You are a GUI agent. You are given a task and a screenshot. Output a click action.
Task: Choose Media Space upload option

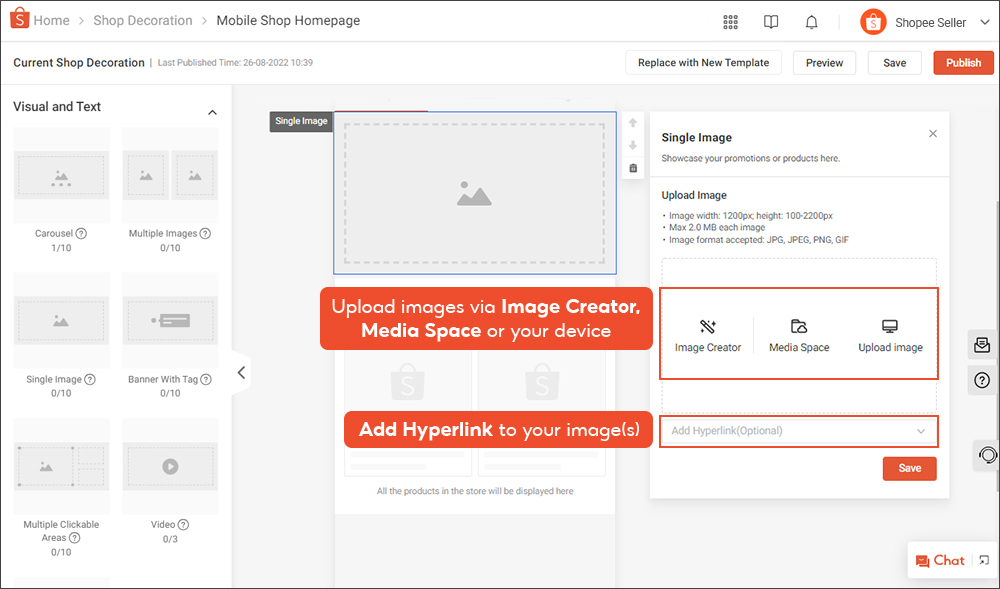pyautogui.click(x=799, y=336)
